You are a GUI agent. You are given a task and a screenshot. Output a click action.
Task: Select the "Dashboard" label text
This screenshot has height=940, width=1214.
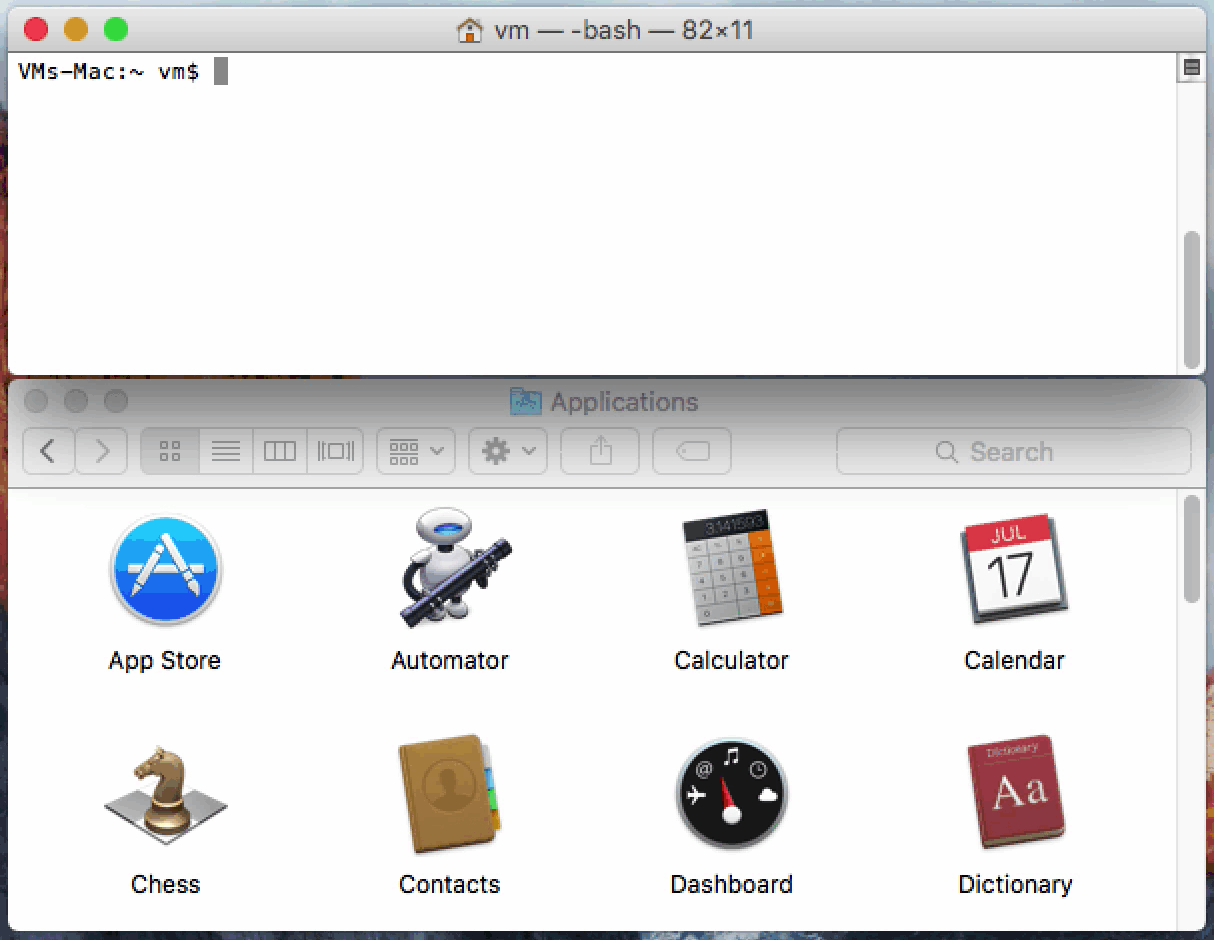point(731,885)
